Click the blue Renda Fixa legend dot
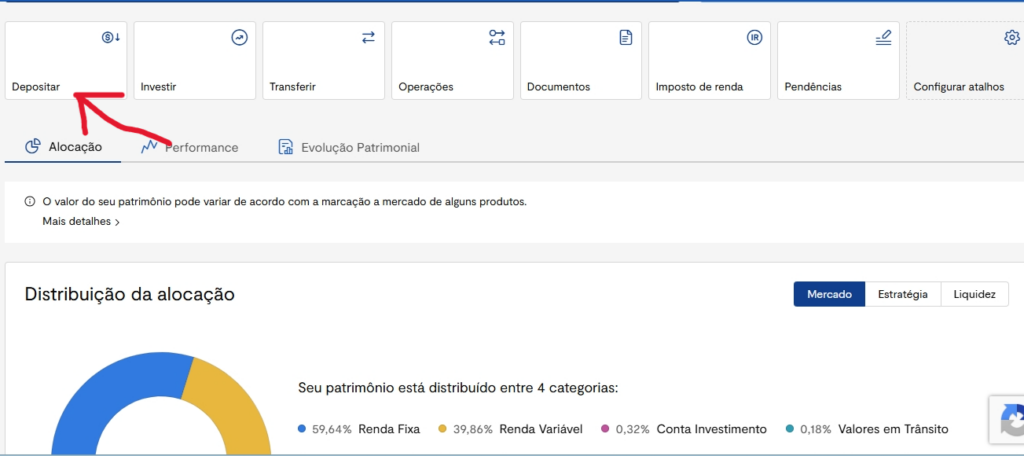 302,429
